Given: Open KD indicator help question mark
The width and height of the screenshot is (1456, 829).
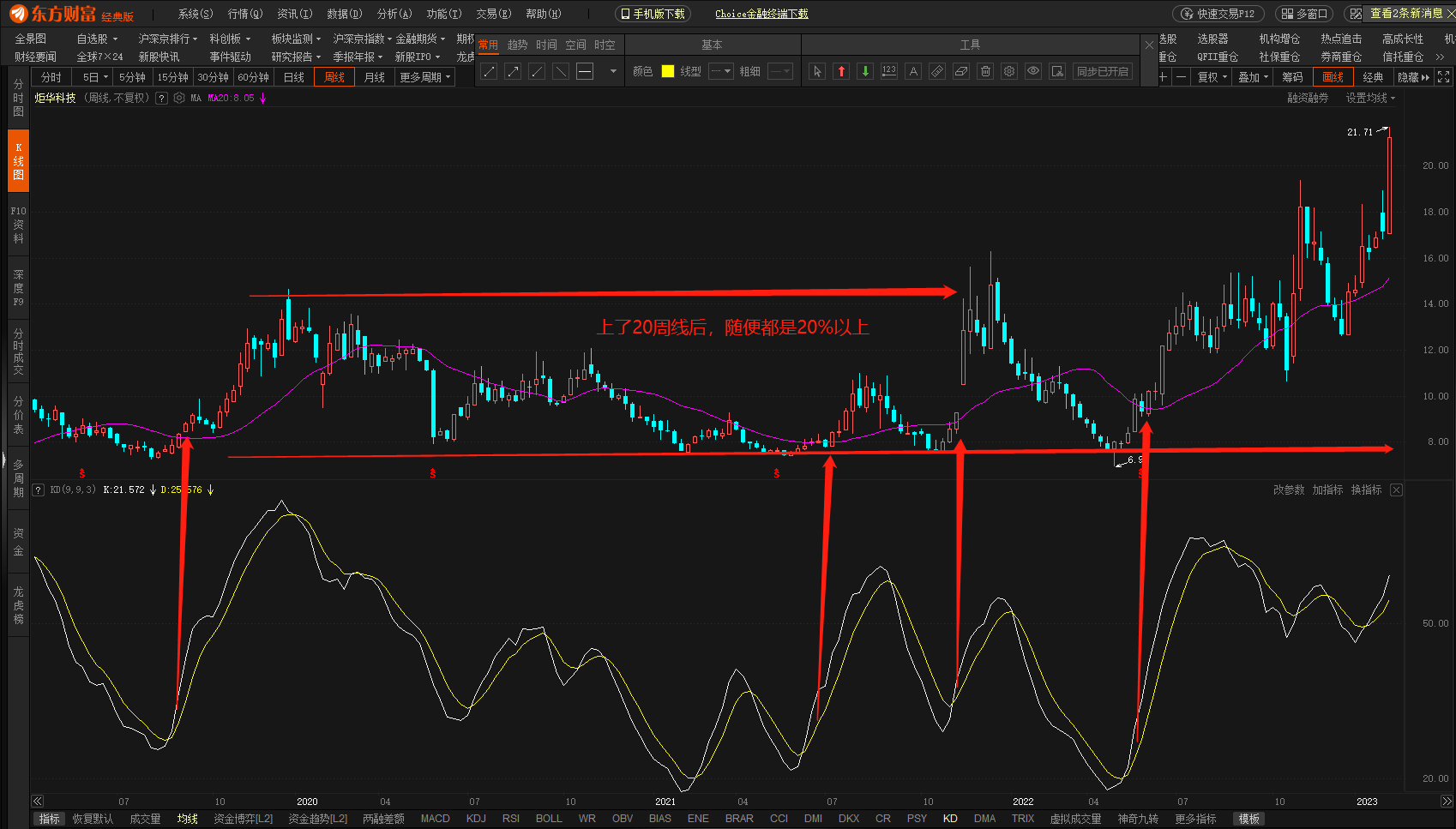Looking at the screenshot, I should [x=38, y=490].
